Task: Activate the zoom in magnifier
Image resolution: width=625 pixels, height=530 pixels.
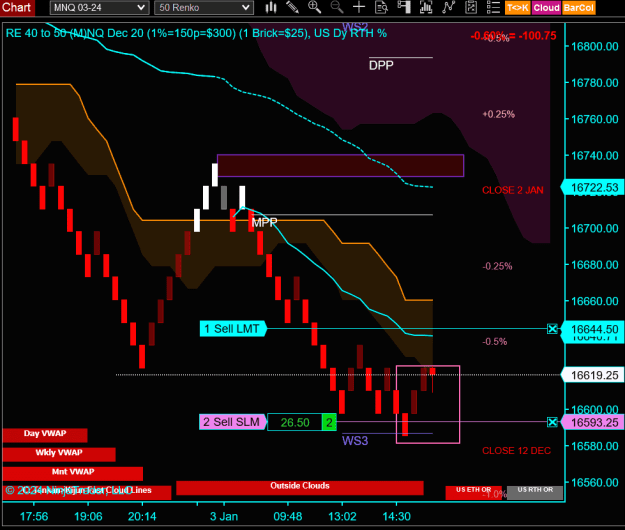Action: pyautogui.click(x=314, y=7)
